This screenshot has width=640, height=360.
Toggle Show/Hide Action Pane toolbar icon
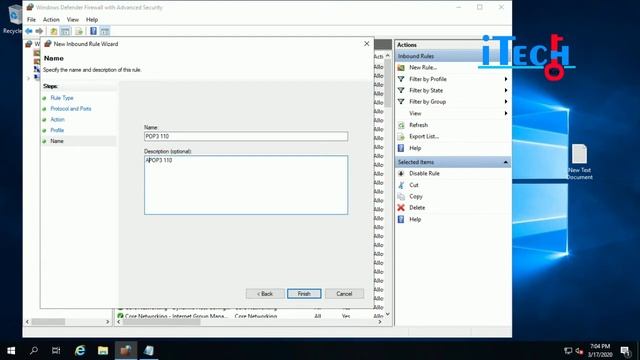coord(105,31)
